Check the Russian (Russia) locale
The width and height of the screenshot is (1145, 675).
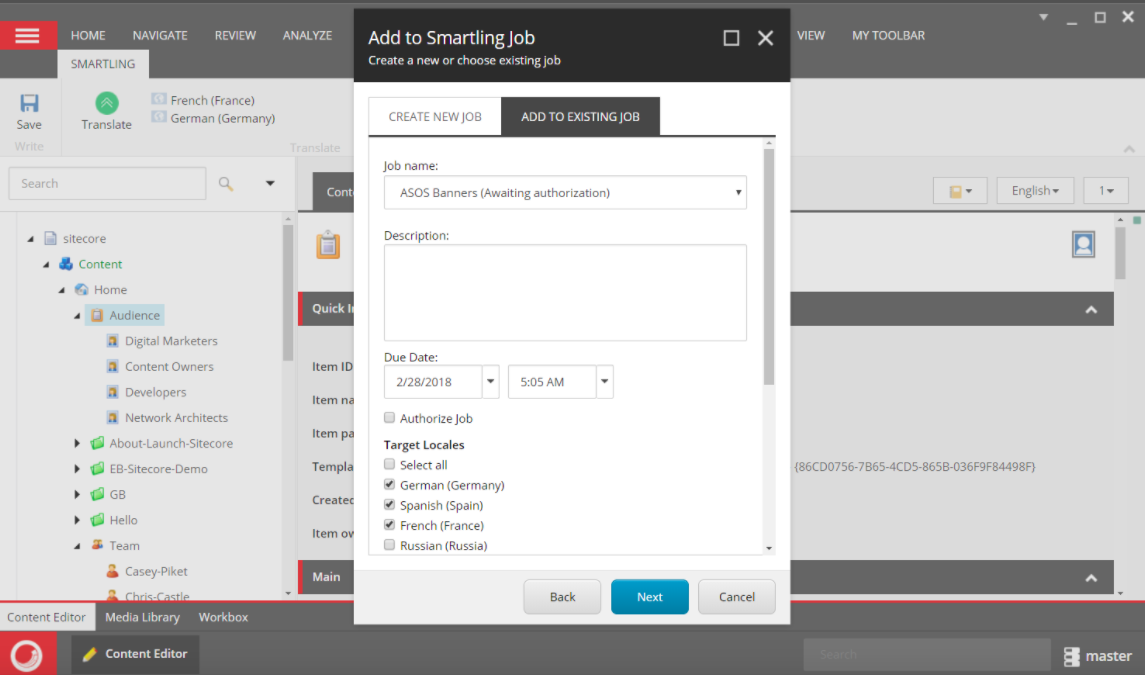[x=389, y=544]
